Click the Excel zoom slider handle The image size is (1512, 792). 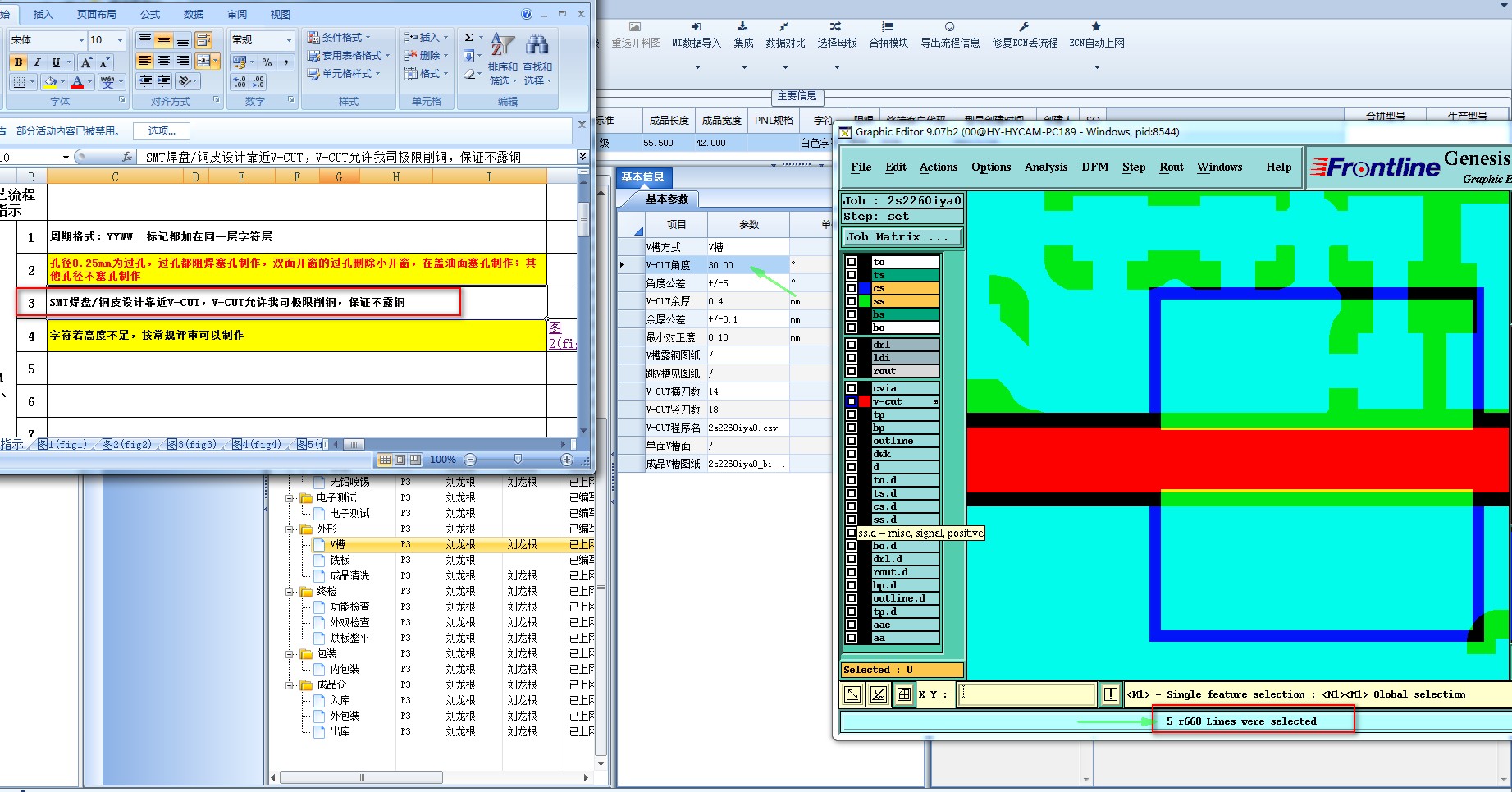click(x=518, y=460)
